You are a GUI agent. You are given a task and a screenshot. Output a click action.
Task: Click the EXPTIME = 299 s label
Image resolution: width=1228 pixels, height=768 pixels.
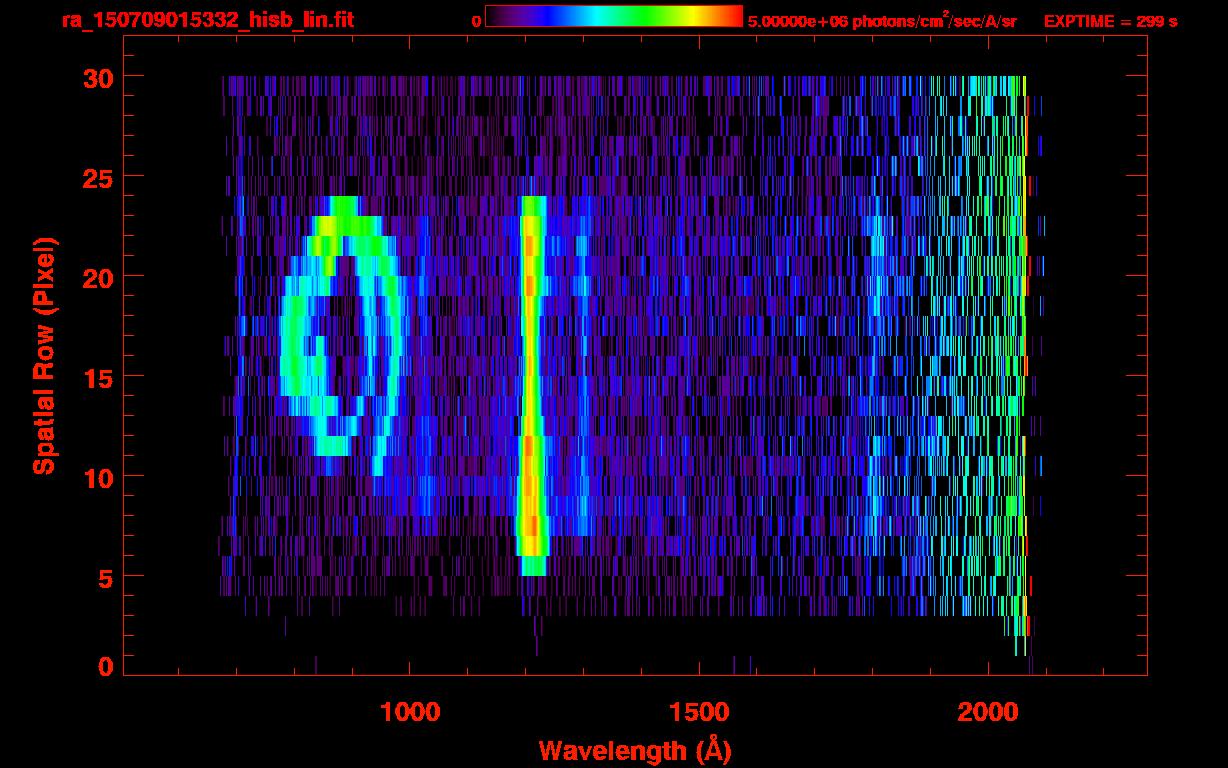[1110, 21]
